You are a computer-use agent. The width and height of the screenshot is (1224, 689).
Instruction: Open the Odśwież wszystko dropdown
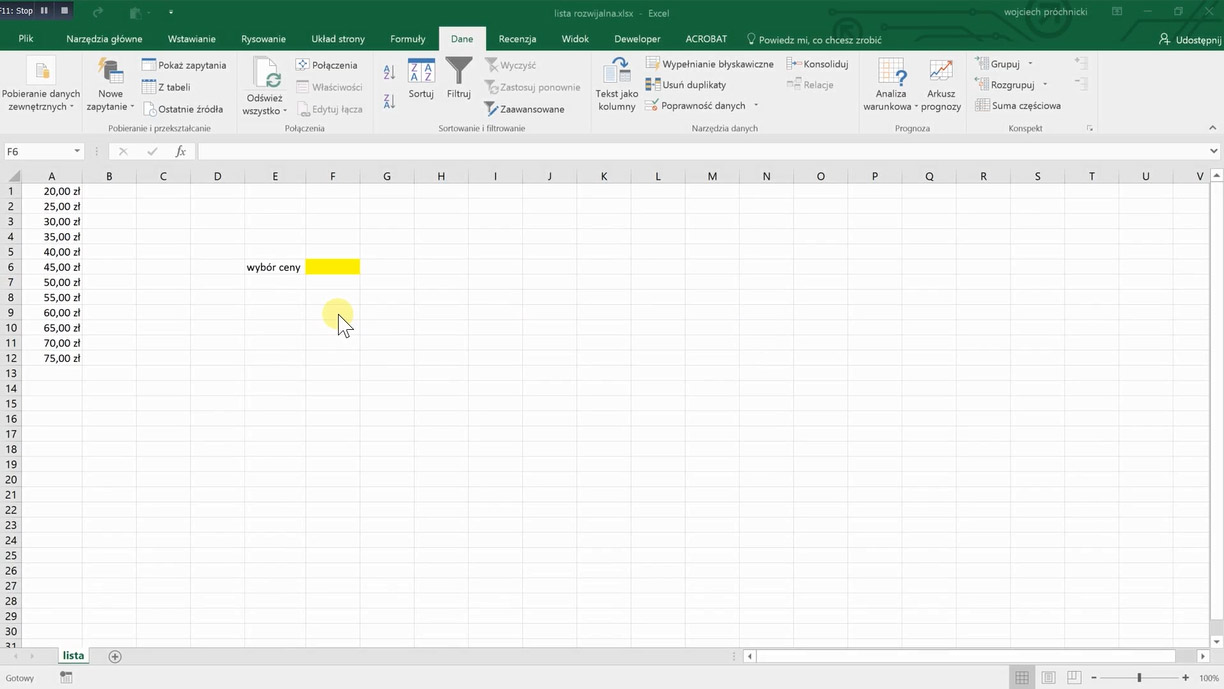tap(285, 111)
